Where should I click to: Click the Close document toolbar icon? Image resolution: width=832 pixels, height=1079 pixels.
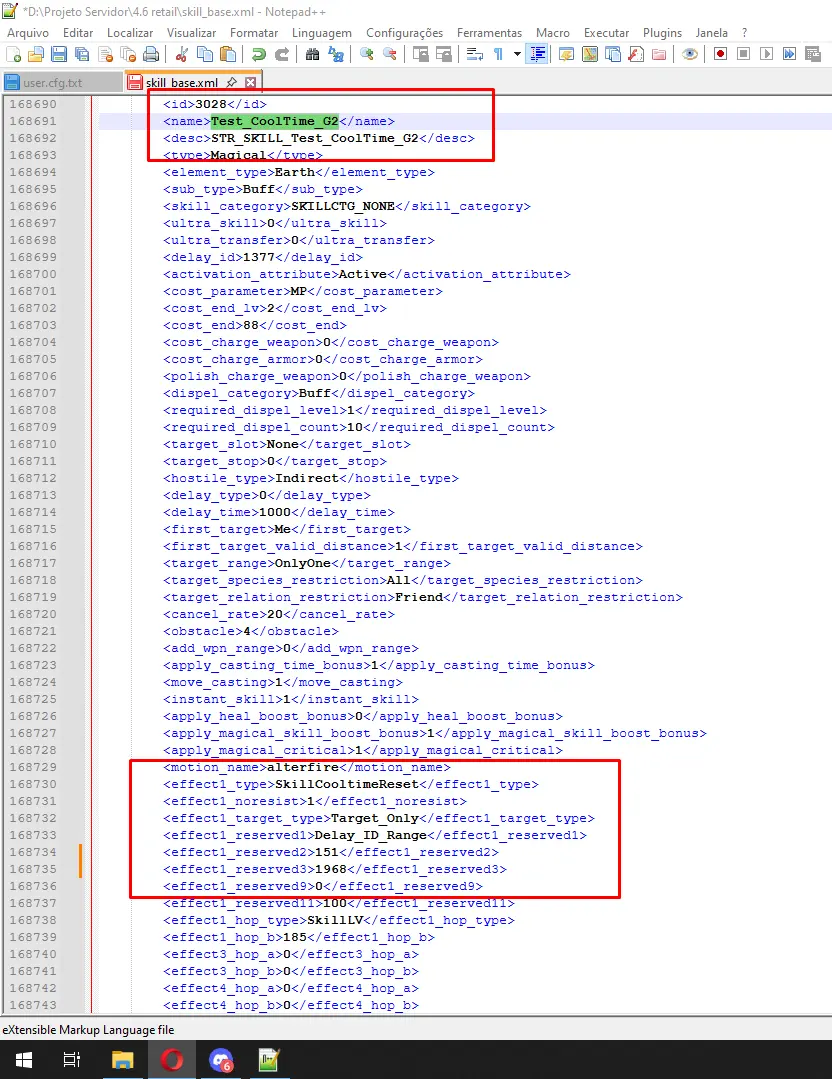click(105, 54)
